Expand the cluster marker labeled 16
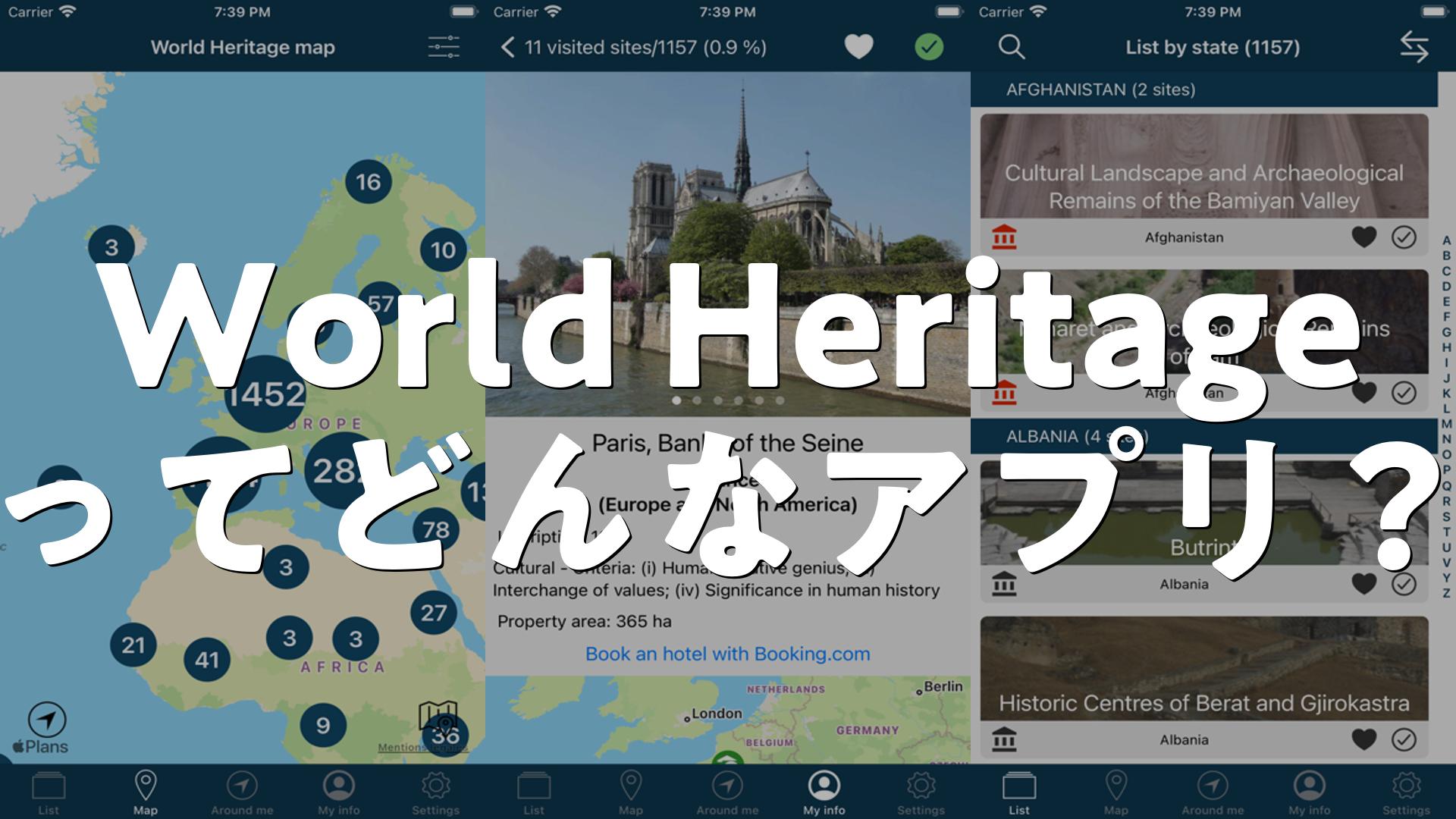The image size is (1456, 819). pyautogui.click(x=369, y=182)
